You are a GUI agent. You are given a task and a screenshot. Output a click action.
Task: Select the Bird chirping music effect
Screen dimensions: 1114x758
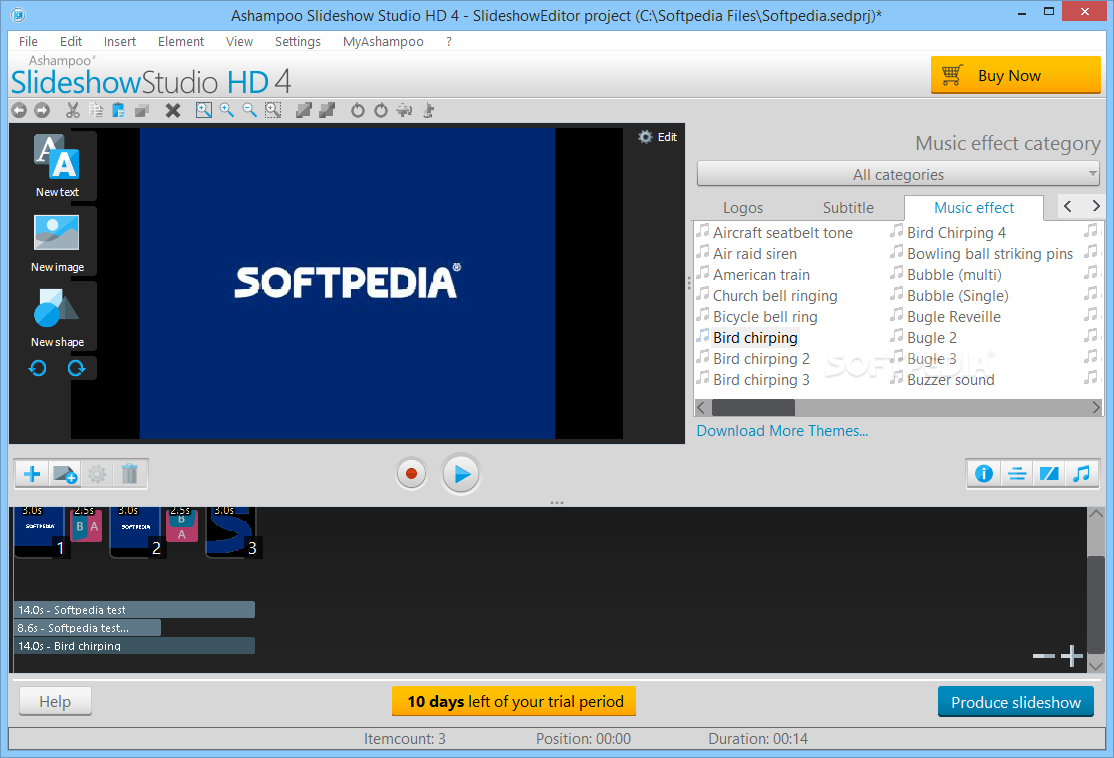[x=755, y=337]
